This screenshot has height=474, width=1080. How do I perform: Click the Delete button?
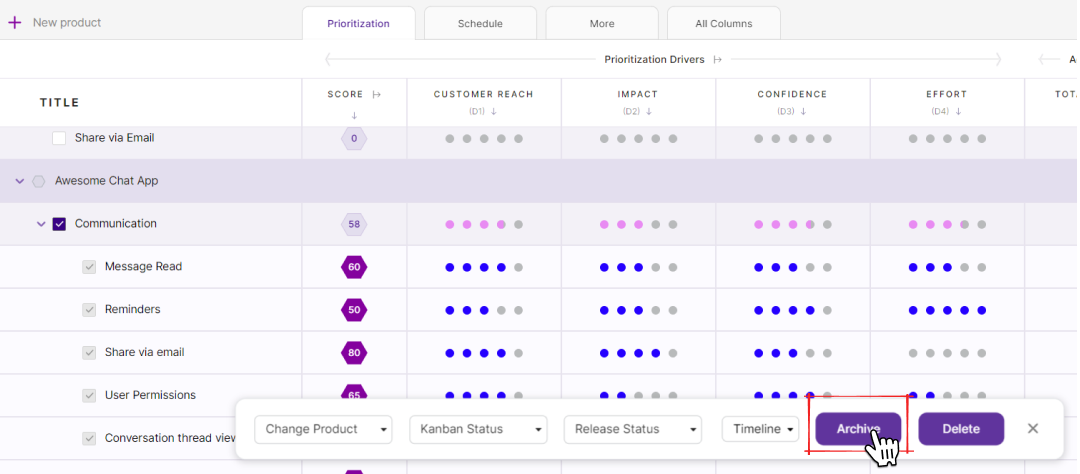pyautogui.click(x=960, y=429)
